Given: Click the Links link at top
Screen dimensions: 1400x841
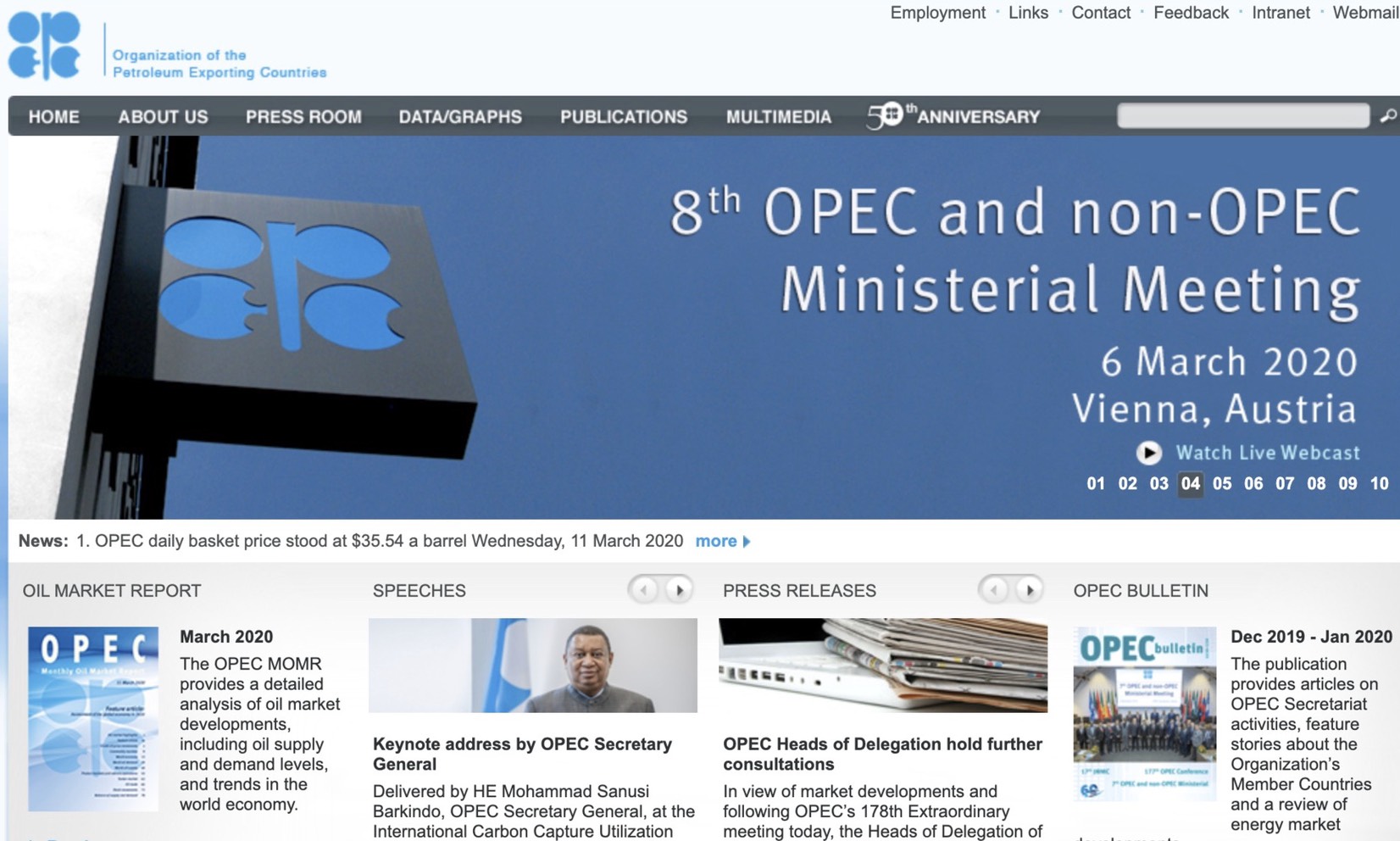Looking at the screenshot, I should click(1028, 13).
